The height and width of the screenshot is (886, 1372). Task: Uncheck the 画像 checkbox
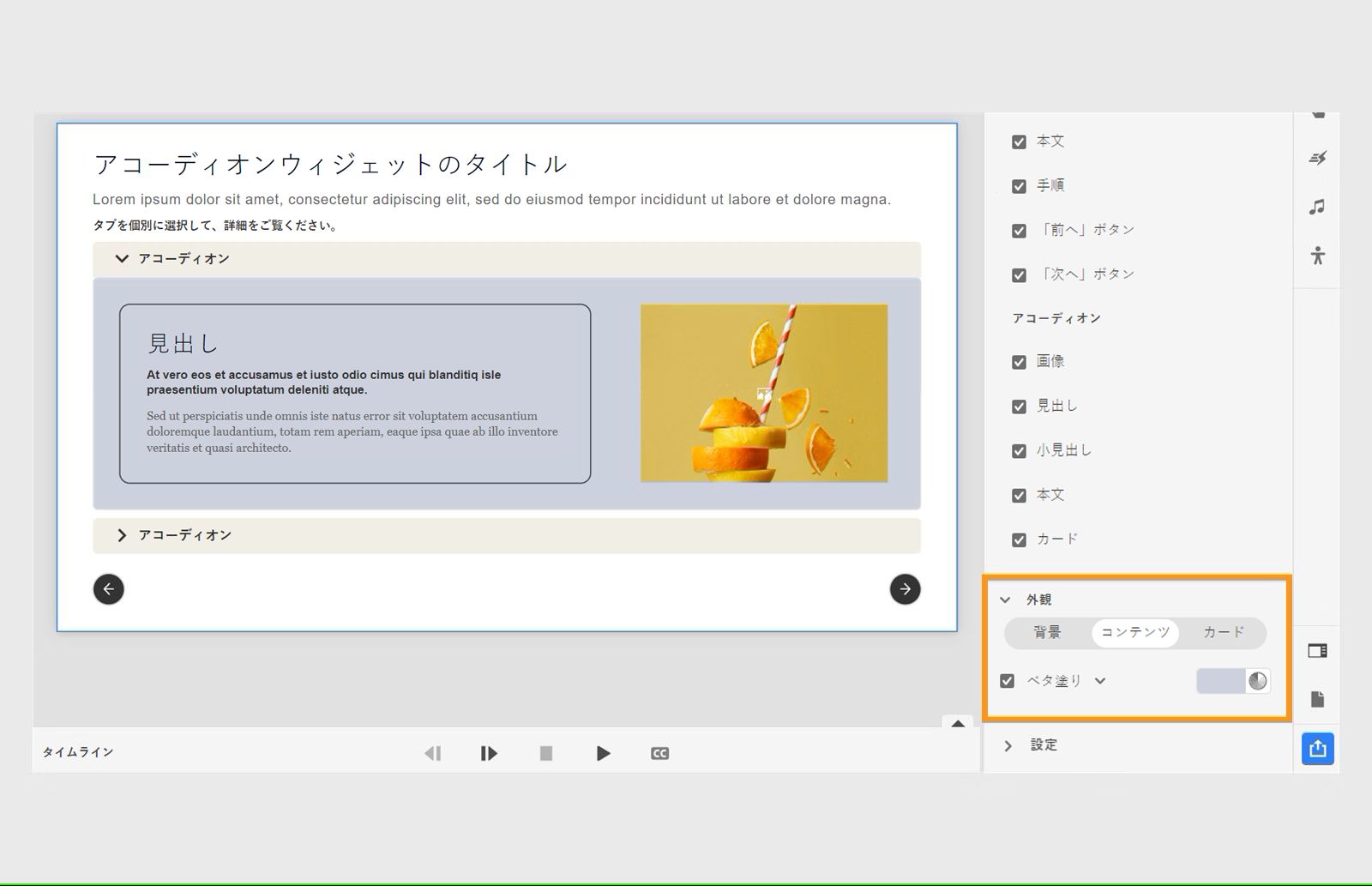point(1019,362)
